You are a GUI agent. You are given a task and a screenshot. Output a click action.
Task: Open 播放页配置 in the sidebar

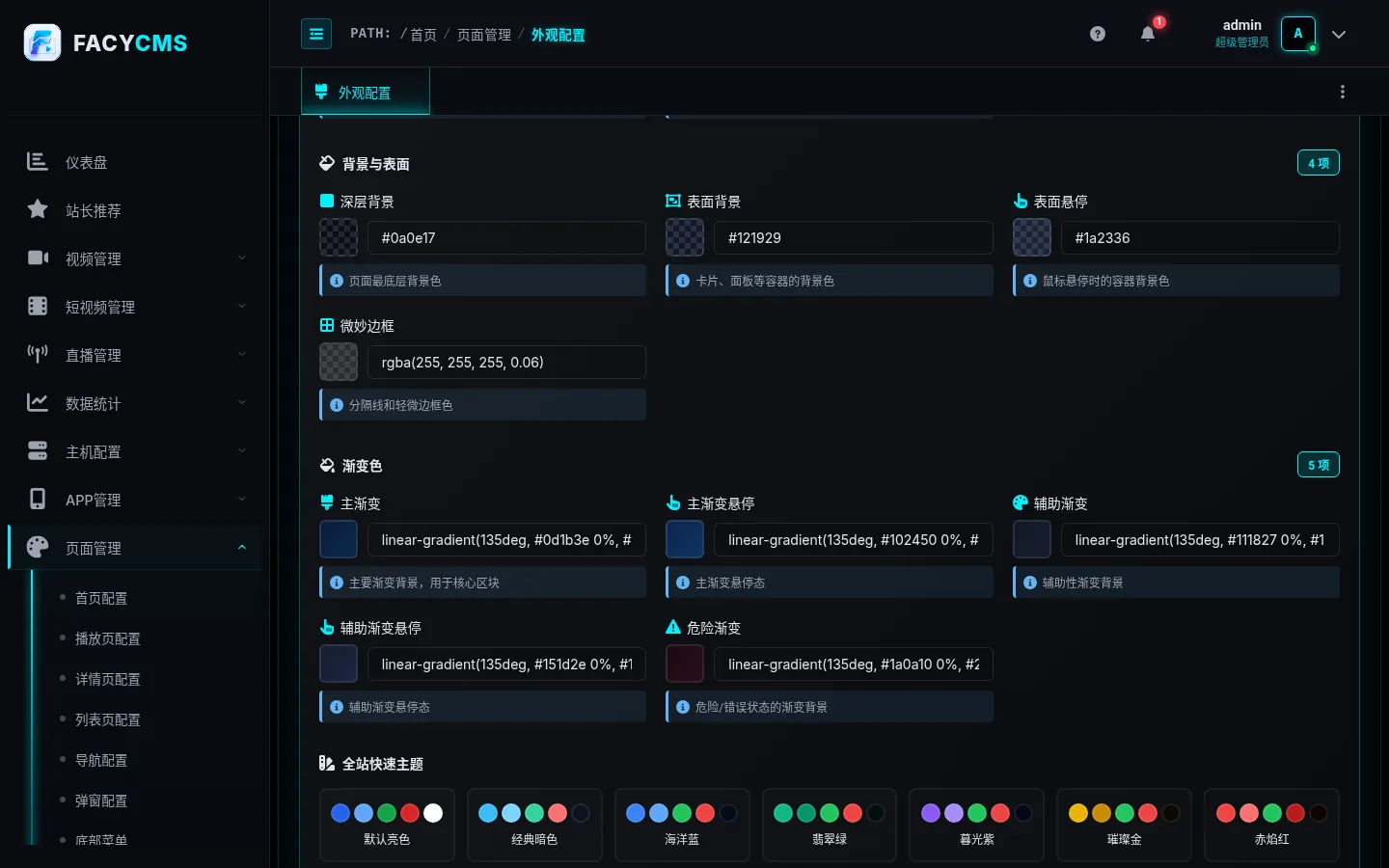tap(108, 638)
